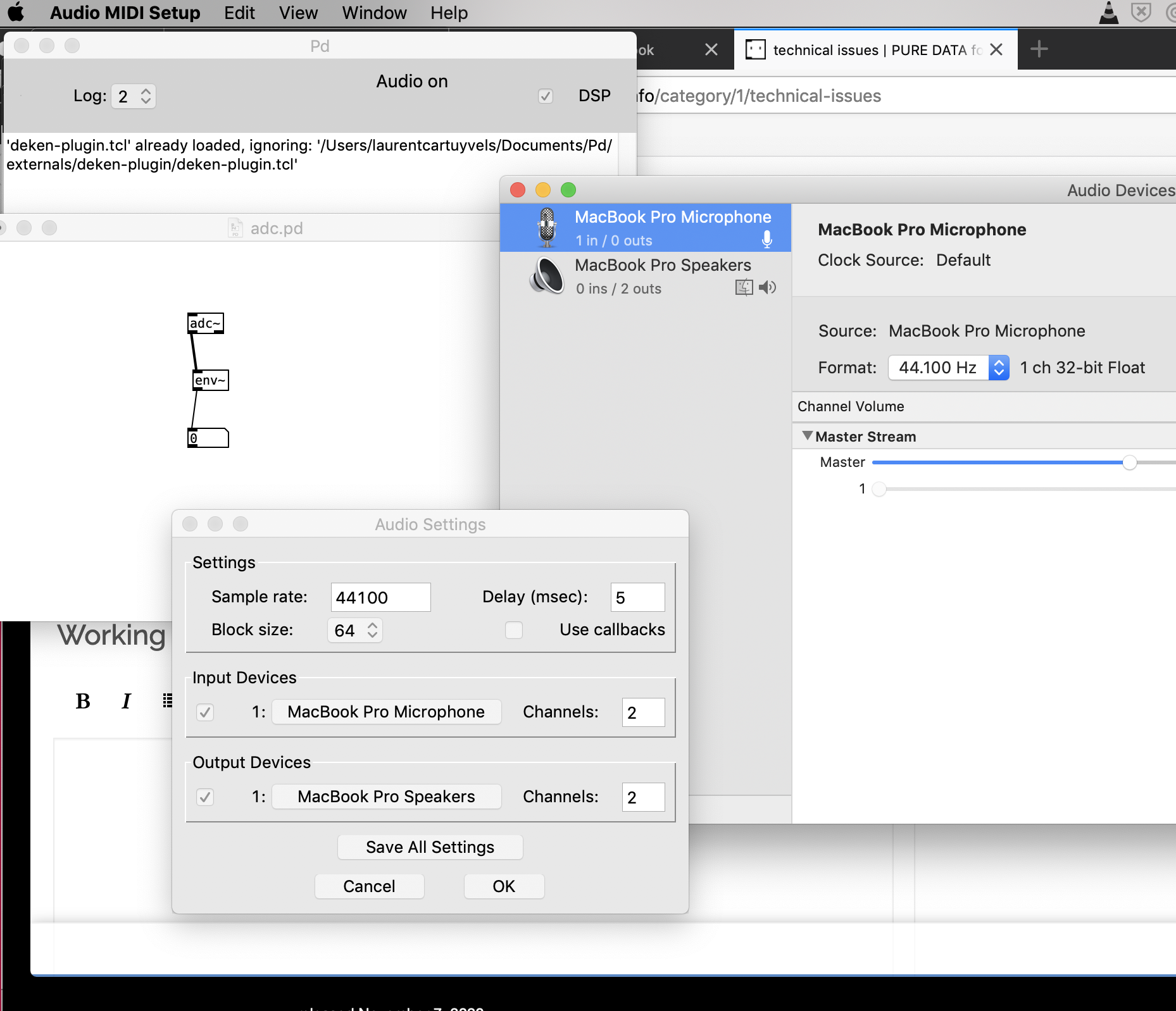
Task: Open the Format sample rate dropdown
Action: click(948, 368)
